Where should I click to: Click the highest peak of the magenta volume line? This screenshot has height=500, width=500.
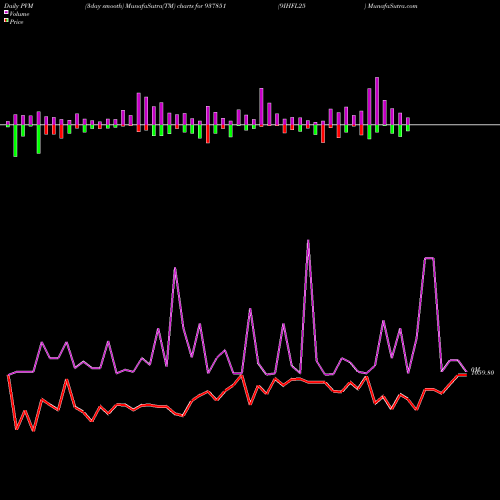(x=308, y=241)
